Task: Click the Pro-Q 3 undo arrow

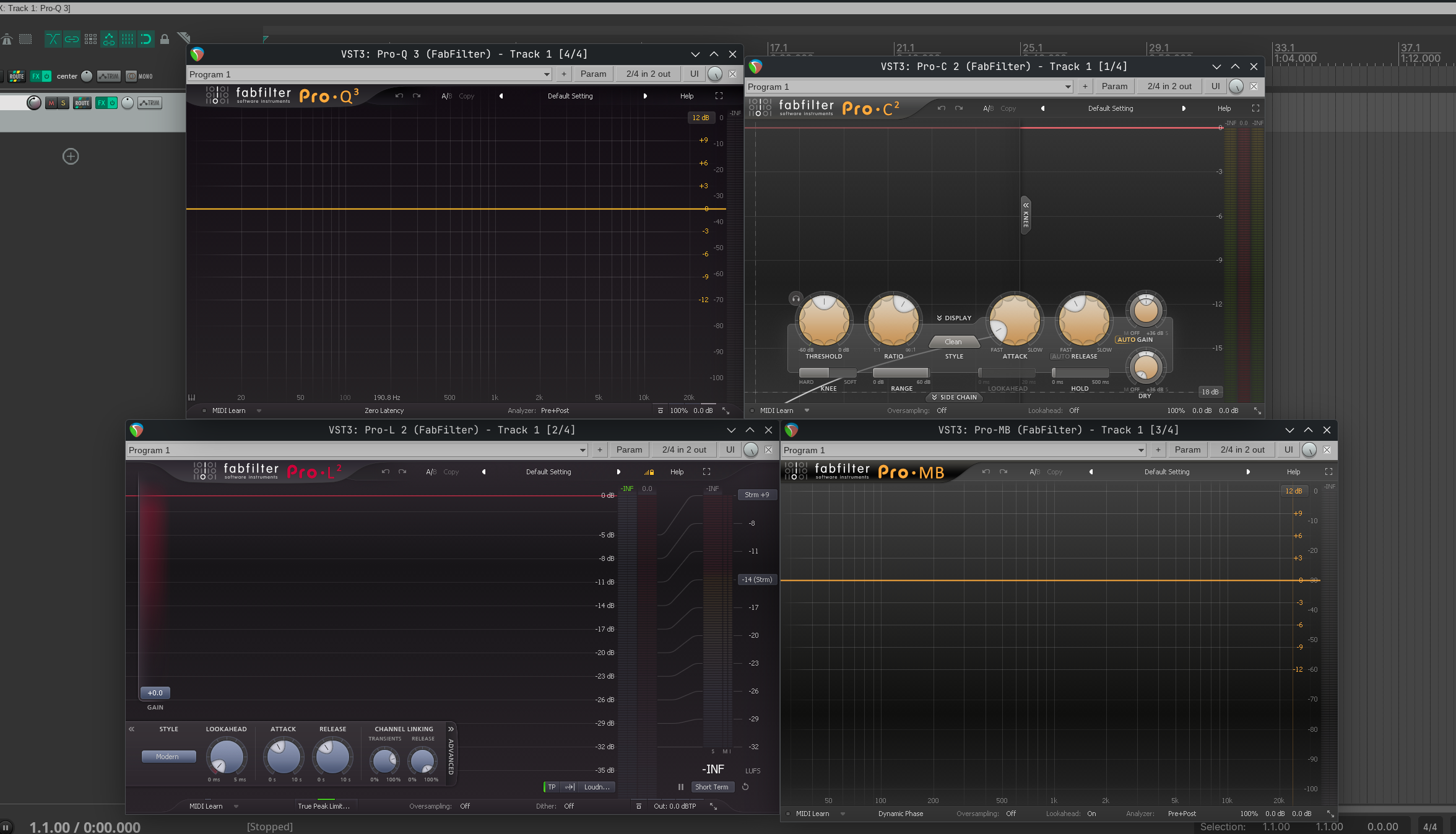Action: click(x=399, y=96)
